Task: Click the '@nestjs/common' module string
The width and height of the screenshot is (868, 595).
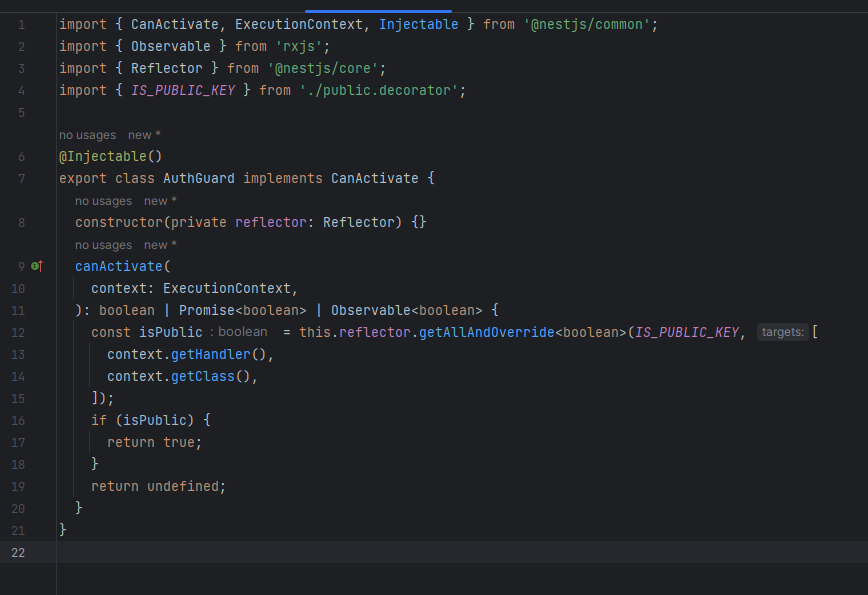Action: point(587,24)
